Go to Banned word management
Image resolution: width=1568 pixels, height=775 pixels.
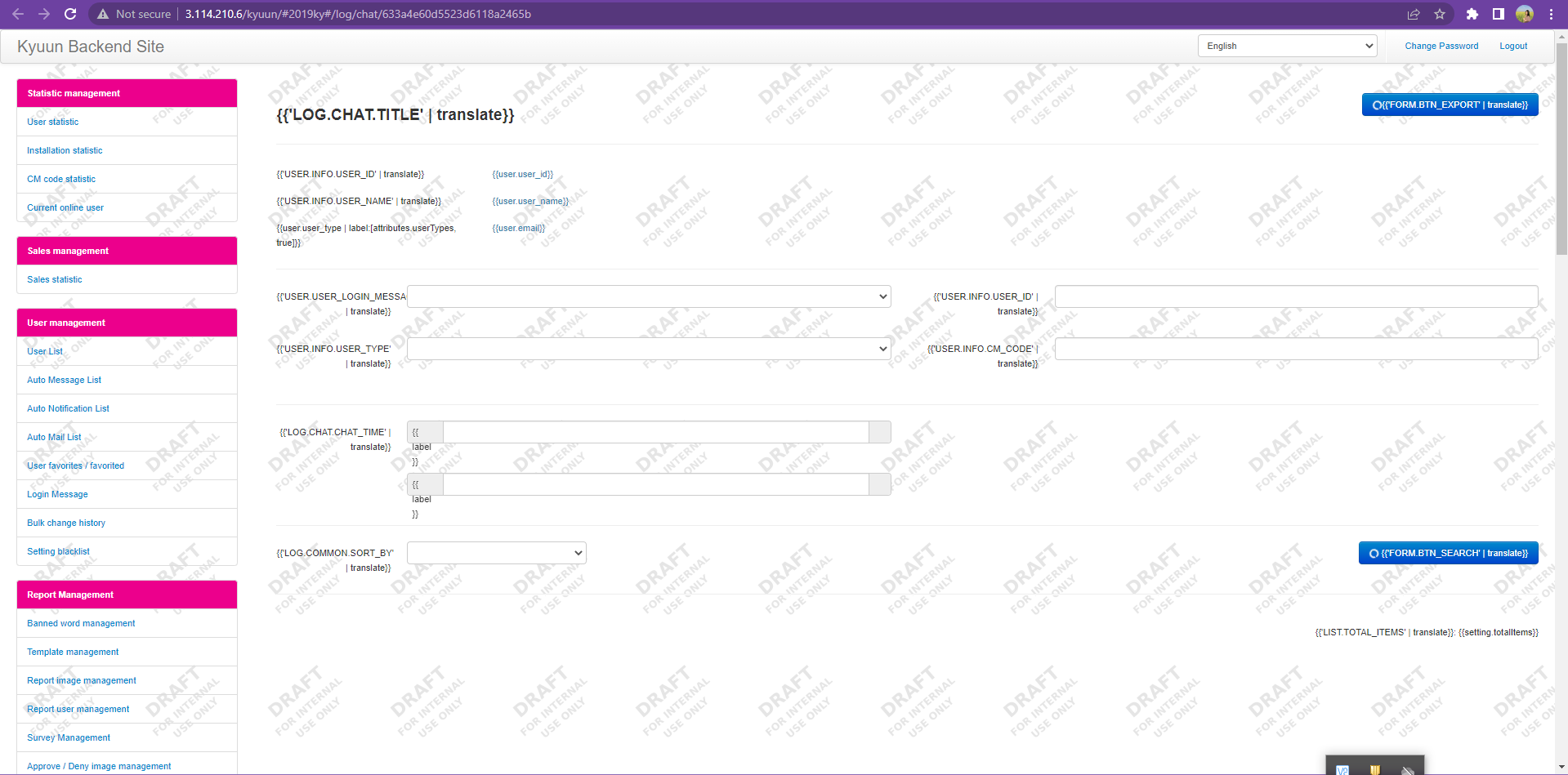point(81,623)
